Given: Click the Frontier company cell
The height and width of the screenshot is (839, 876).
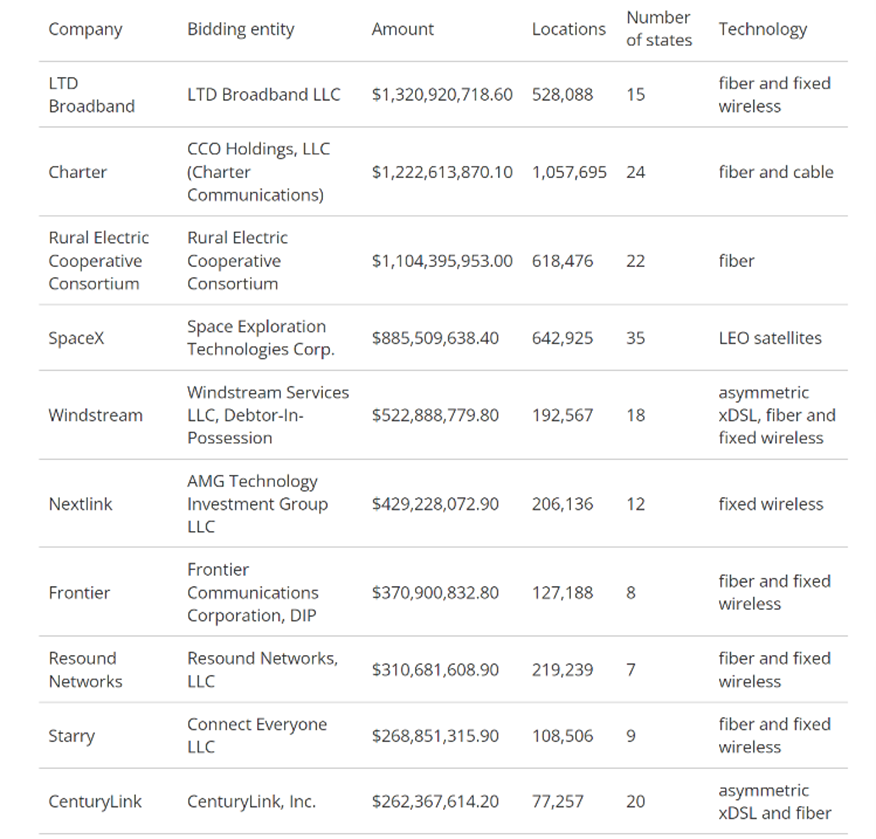Looking at the screenshot, I should [x=79, y=593].
